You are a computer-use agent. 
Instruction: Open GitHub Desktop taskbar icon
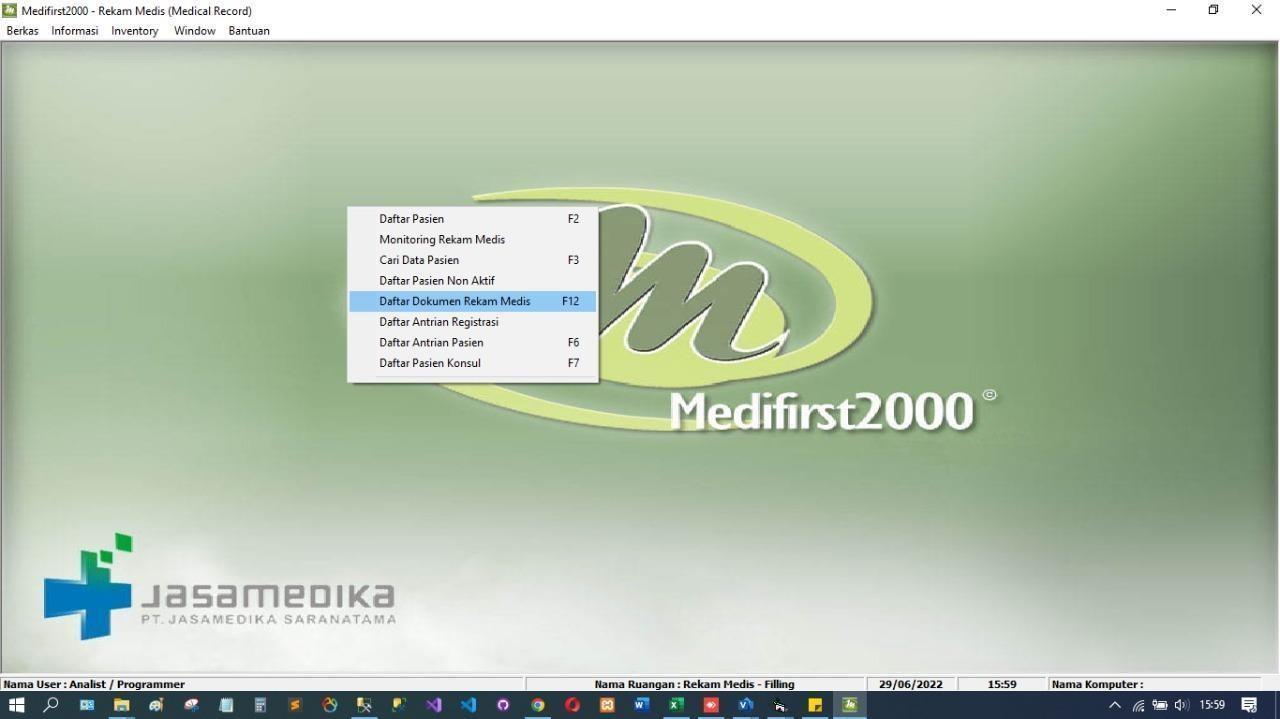pyautogui.click(x=502, y=705)
